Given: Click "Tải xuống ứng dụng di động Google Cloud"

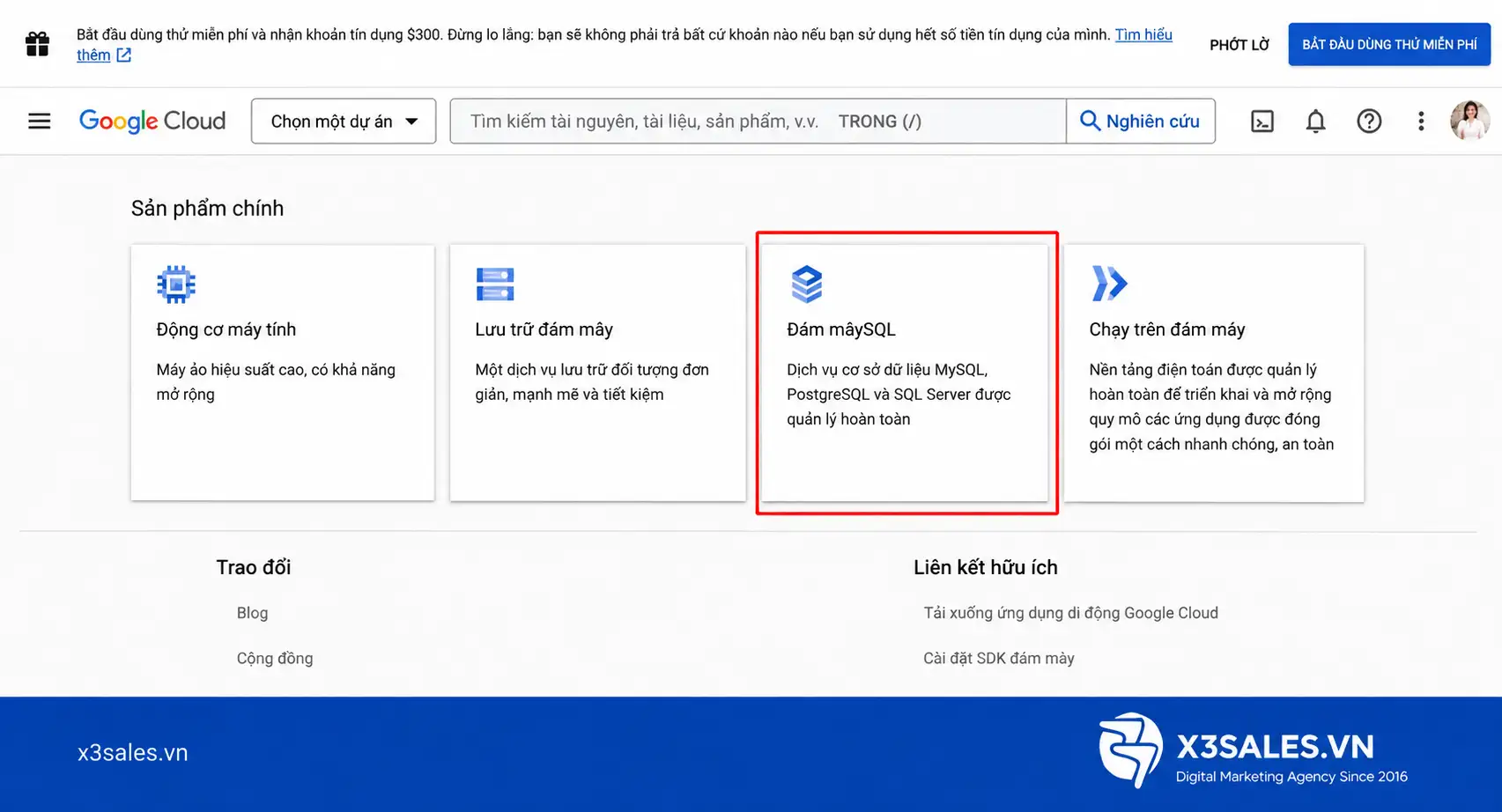Looking at the screenshot, I should pyautogui.click(x=1070, y=613).
